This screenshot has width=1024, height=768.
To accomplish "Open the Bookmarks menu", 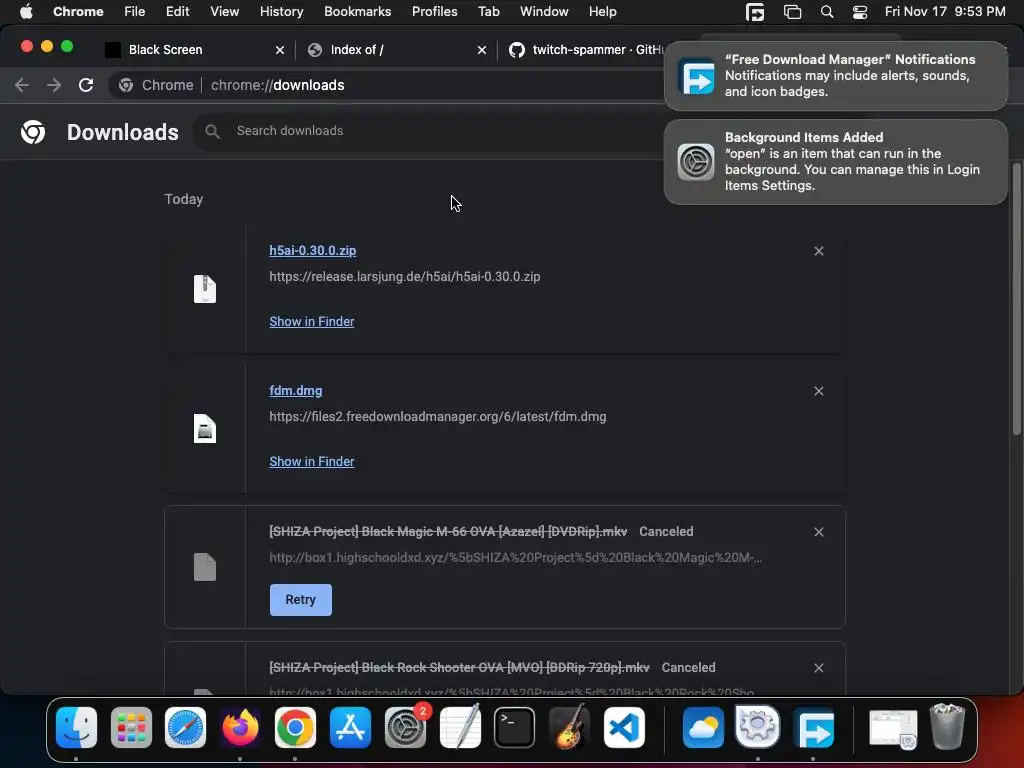I will [x=357, y=11].
